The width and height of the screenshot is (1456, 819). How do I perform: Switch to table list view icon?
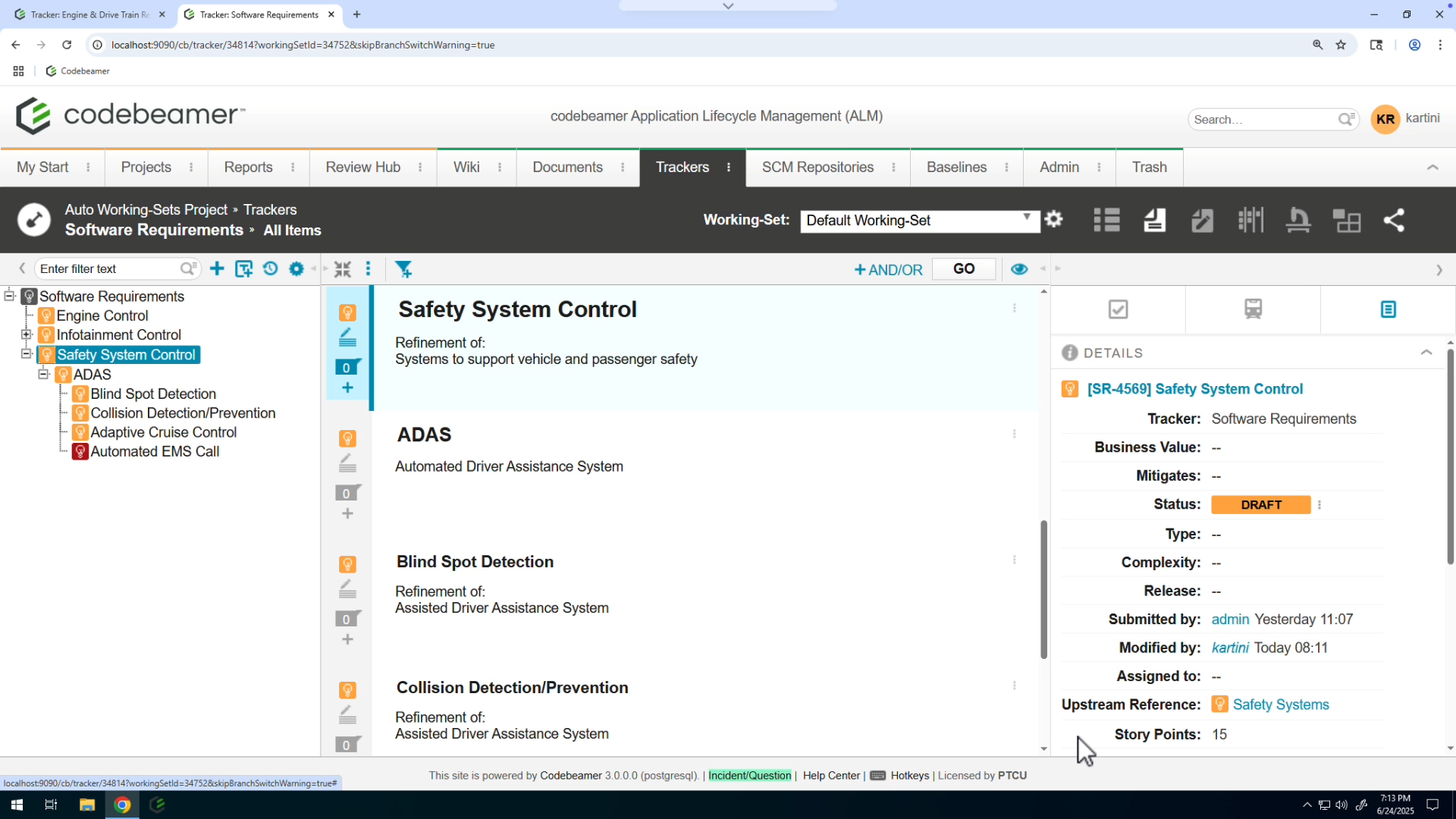click(x=1106, y=220)
